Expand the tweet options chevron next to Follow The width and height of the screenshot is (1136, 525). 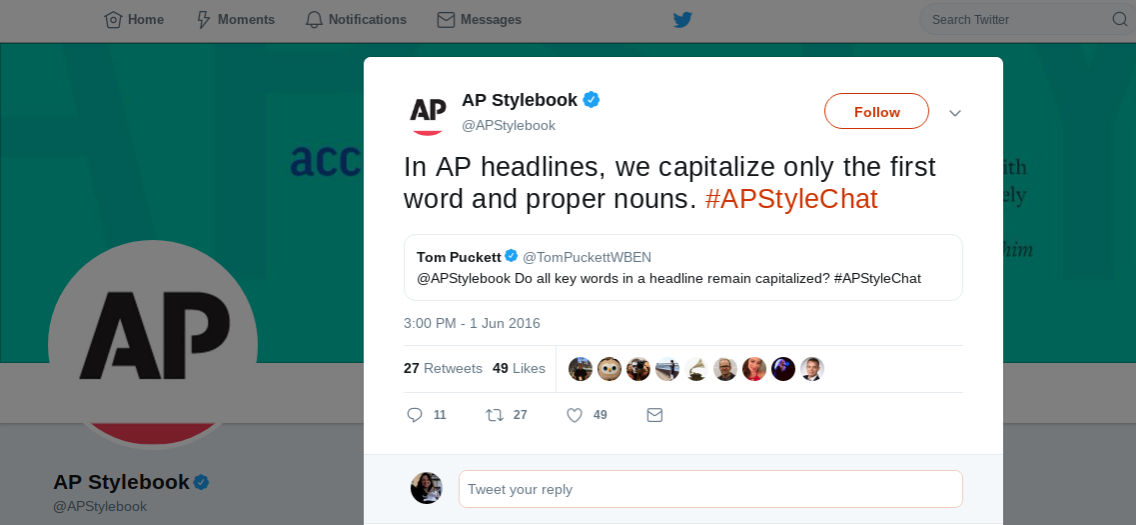pyautogui.click(x=955, y=113)
